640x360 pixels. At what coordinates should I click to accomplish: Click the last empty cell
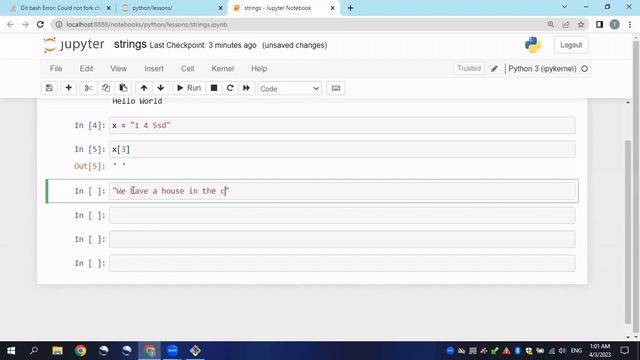[342, 263]
